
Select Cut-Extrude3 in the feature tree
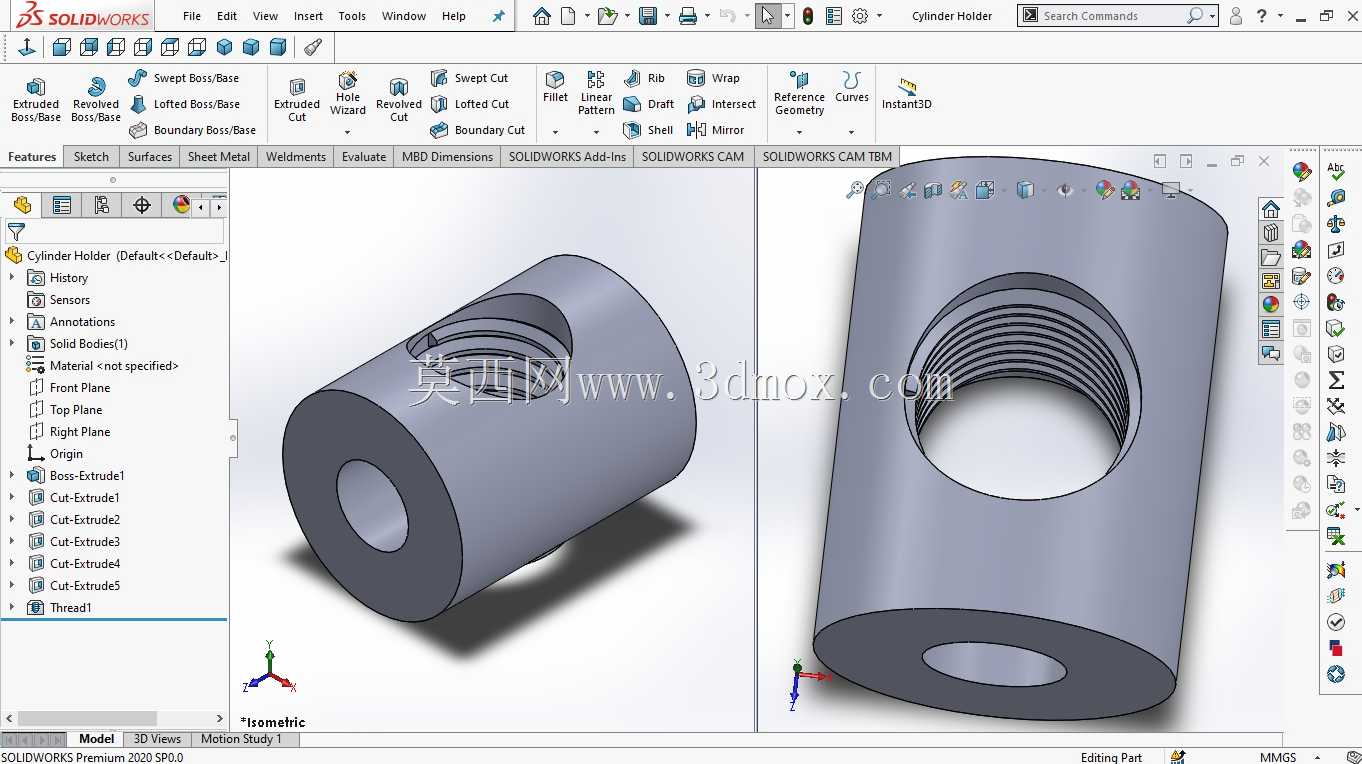point(74,542)
